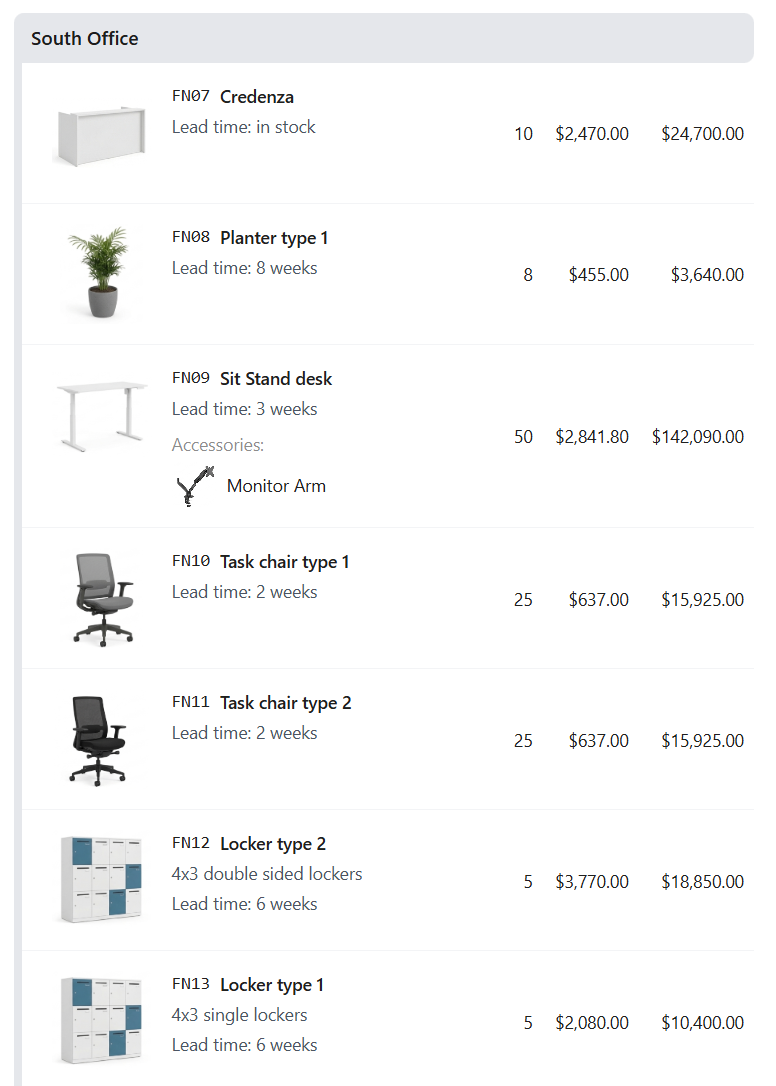This screenshot has width=776, height=1086.
Task: Open the grey Task chair type 1 image
Action: (103, 599)
